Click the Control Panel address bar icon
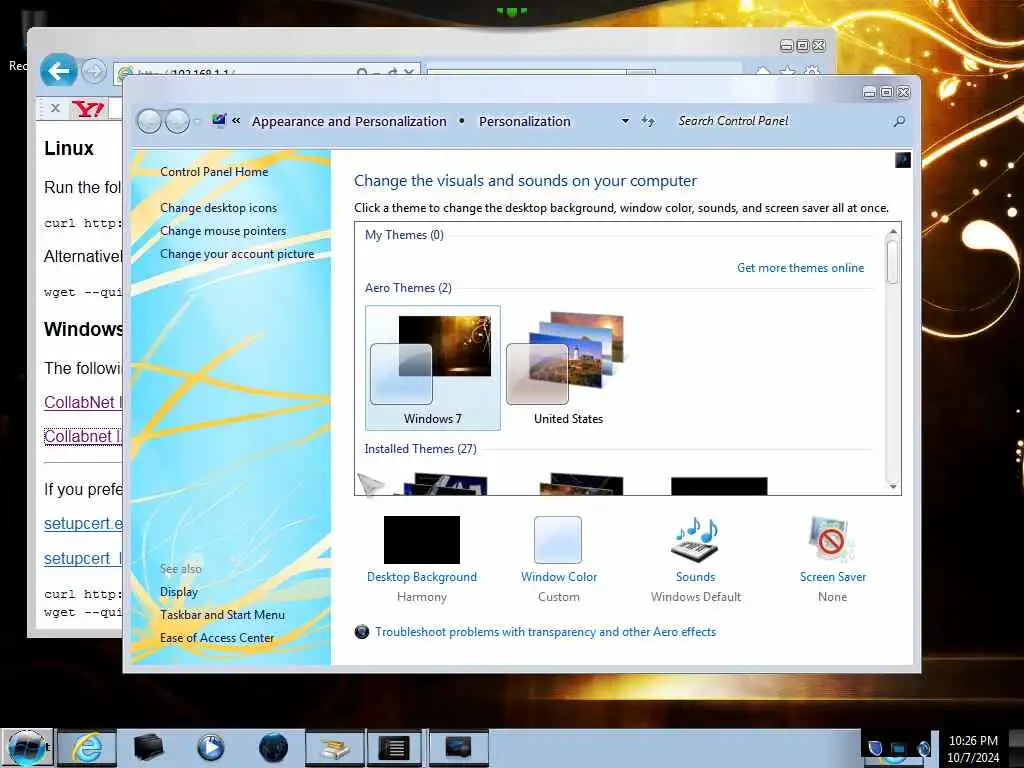 tap(219, 120)
